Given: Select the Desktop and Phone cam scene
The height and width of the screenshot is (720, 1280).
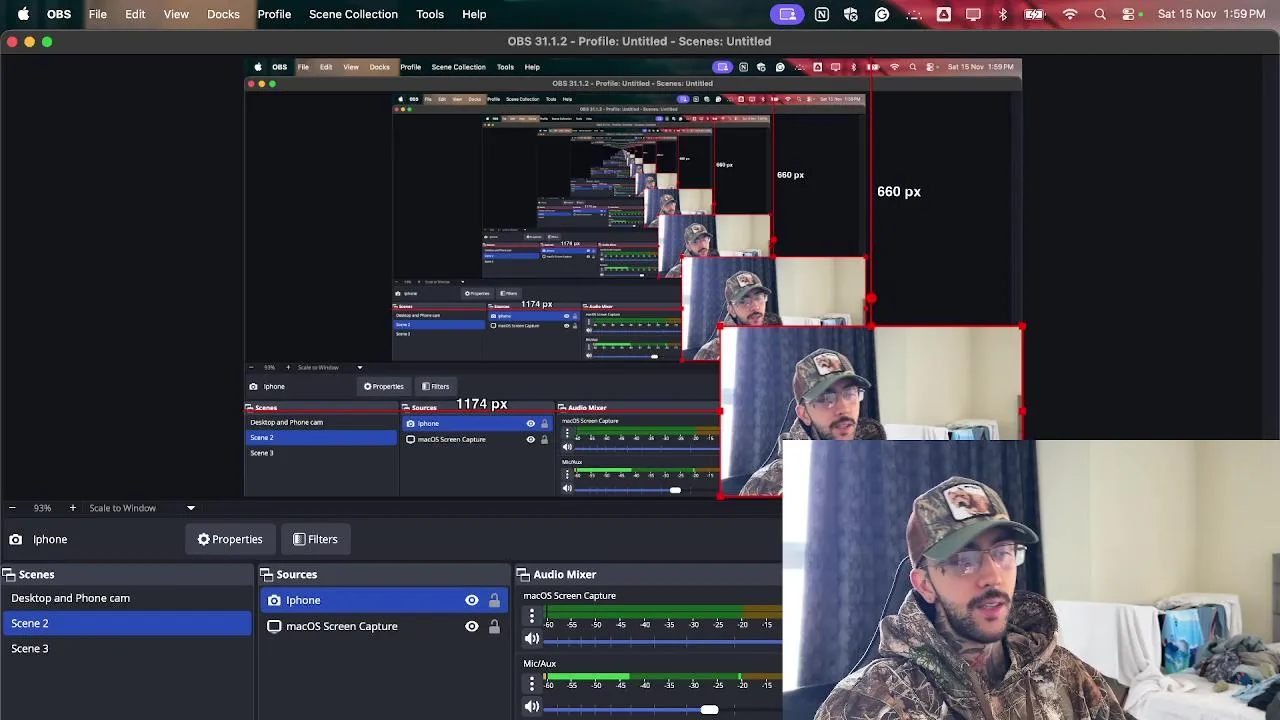Looking at the screenshot, I should 127,598.
